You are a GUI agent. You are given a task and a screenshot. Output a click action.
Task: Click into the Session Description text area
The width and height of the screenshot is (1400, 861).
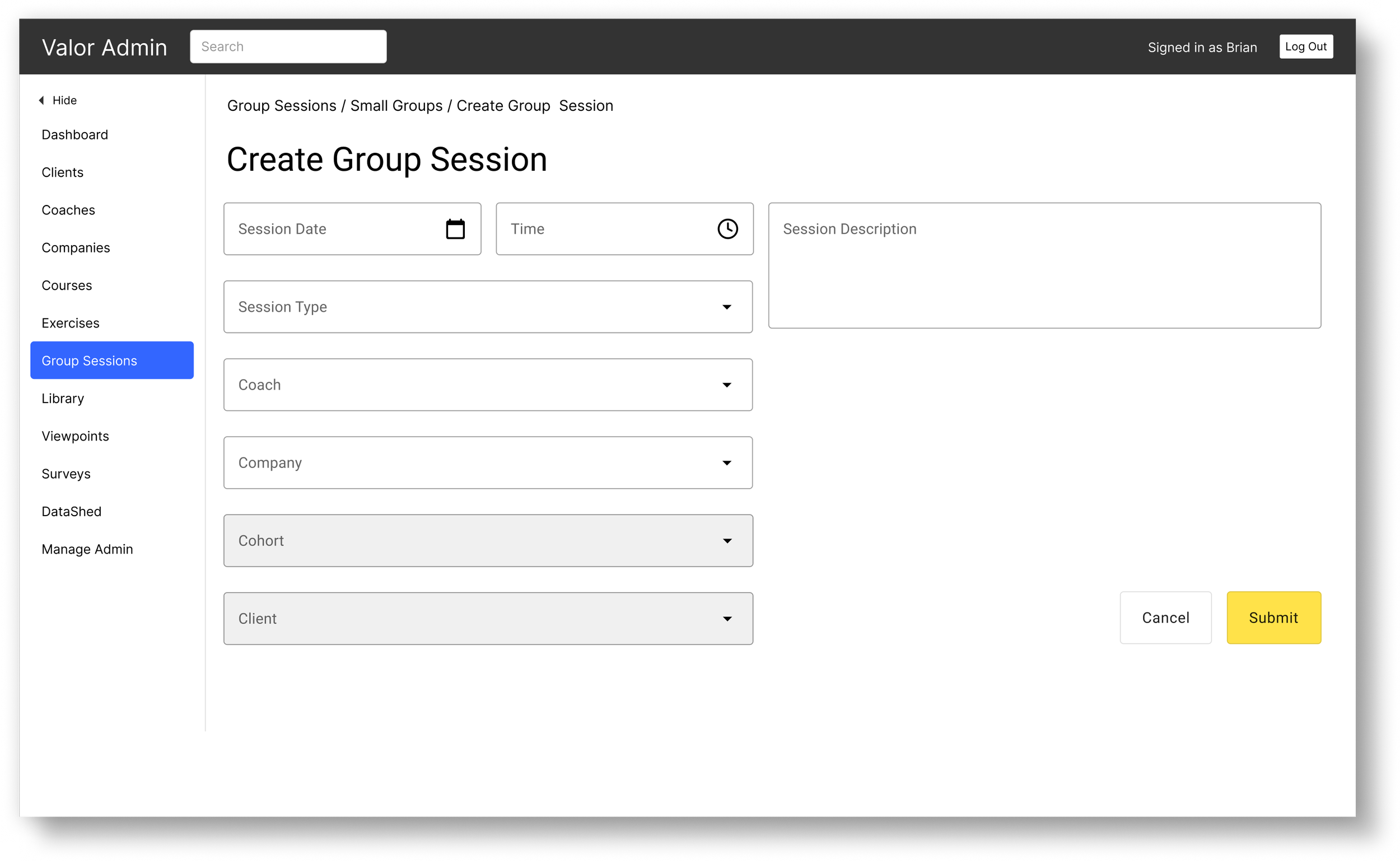tap(1044, 266)
